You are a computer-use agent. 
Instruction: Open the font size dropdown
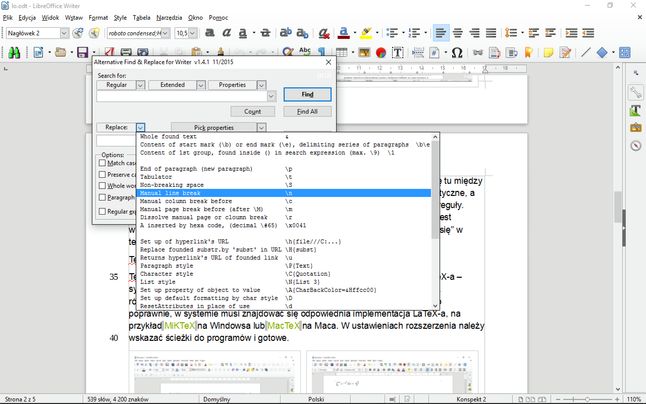tap(192, 33)
